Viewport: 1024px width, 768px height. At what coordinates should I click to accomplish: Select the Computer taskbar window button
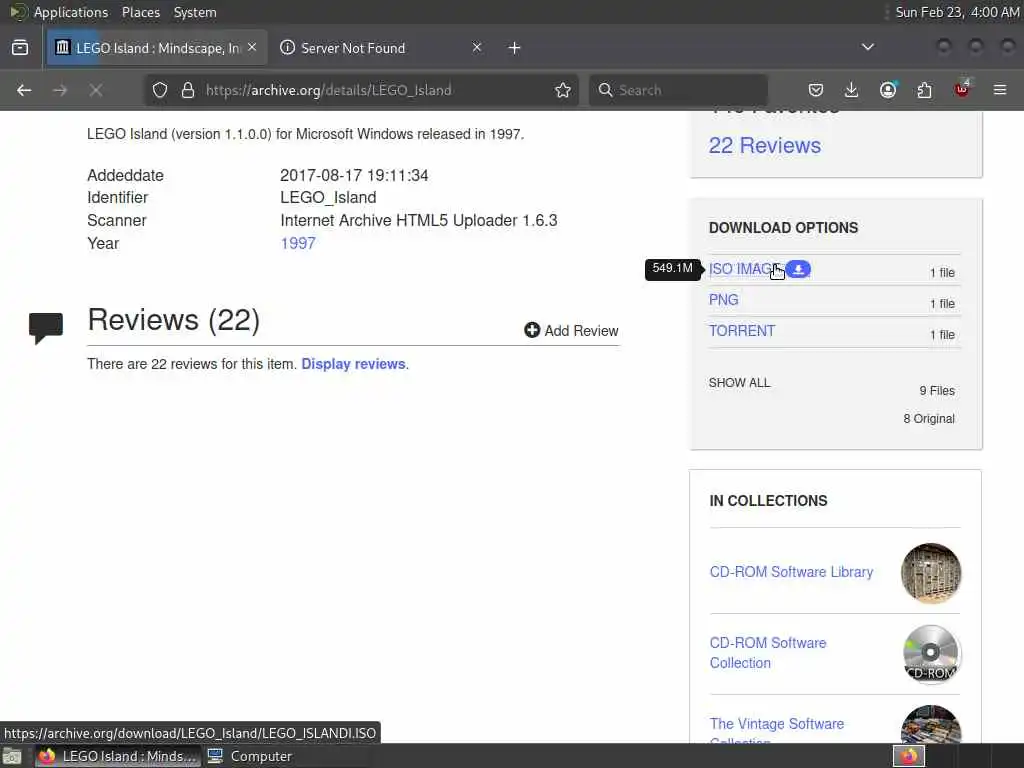[x=249, y=756]
